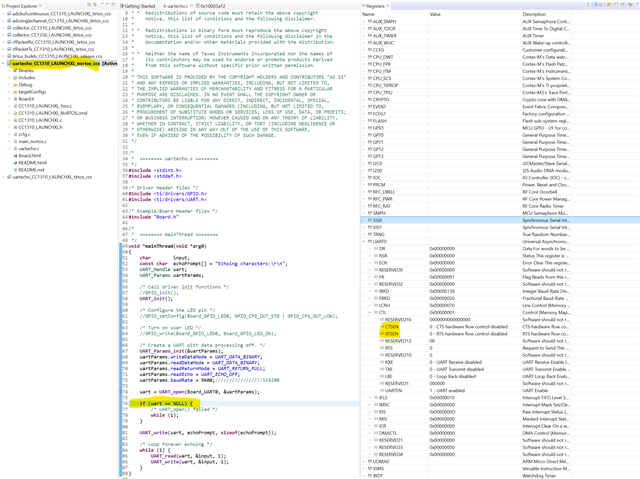Collapse the uartecho_CC1310_LAUNCHXL_nortos_ccs project
This screenshot has height=479, width=640.
(x=4, y=64)
